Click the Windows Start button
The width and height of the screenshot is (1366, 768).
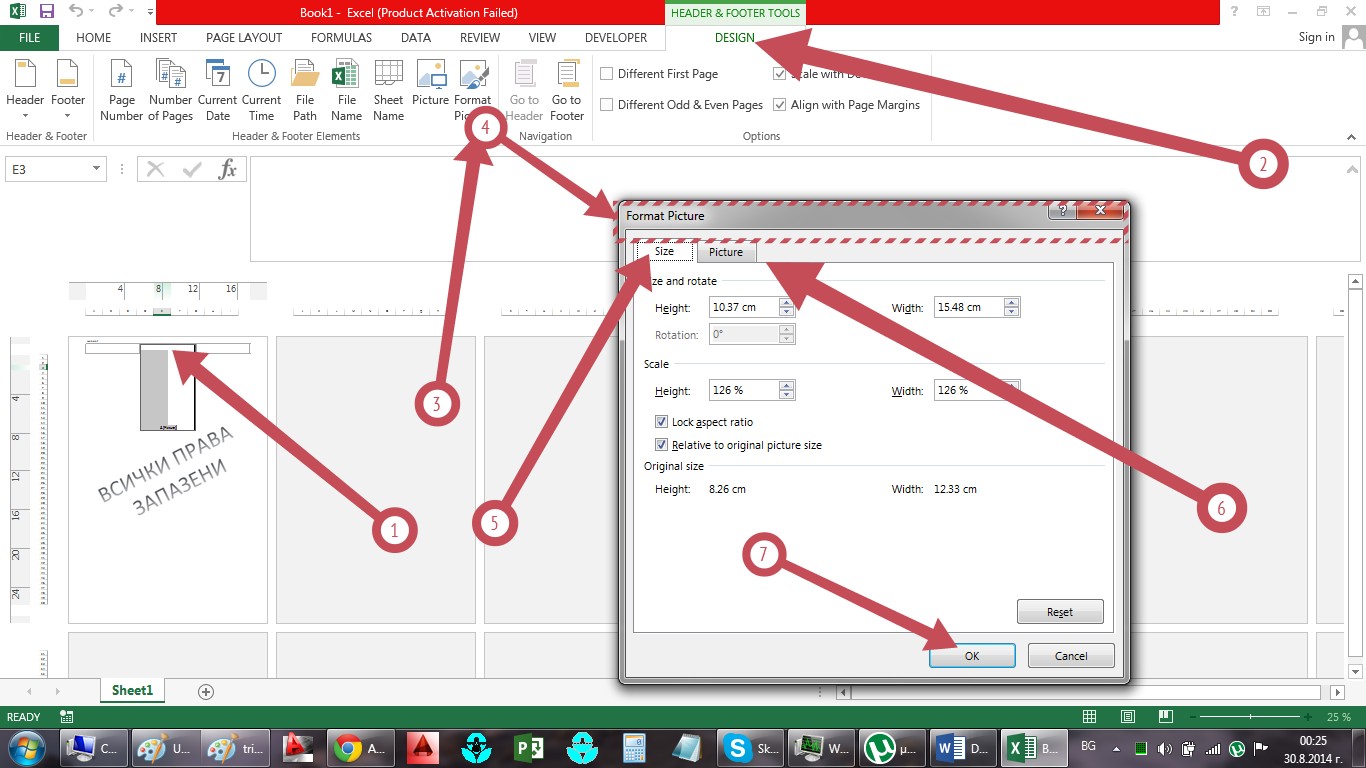click(25, 748)
